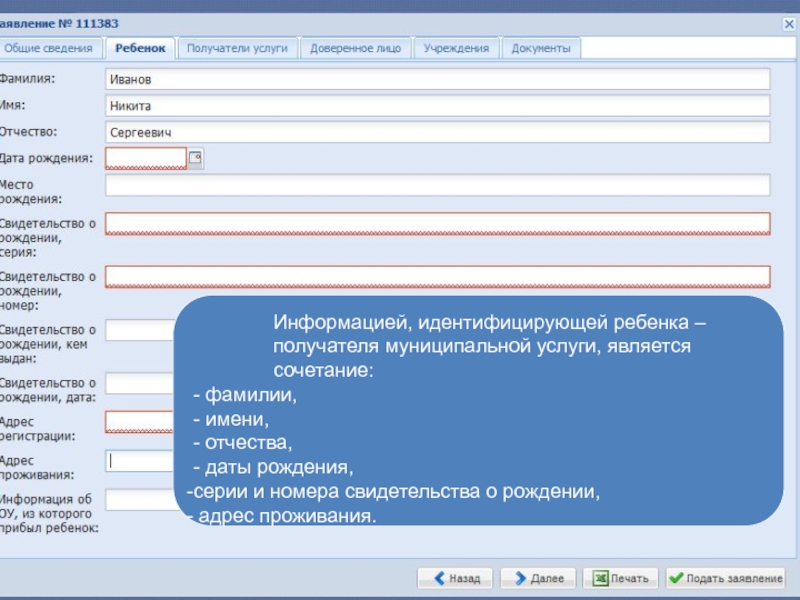Switch to the Общие сведения tab
Screen dimensions: 800x600
tap(54, 48)
